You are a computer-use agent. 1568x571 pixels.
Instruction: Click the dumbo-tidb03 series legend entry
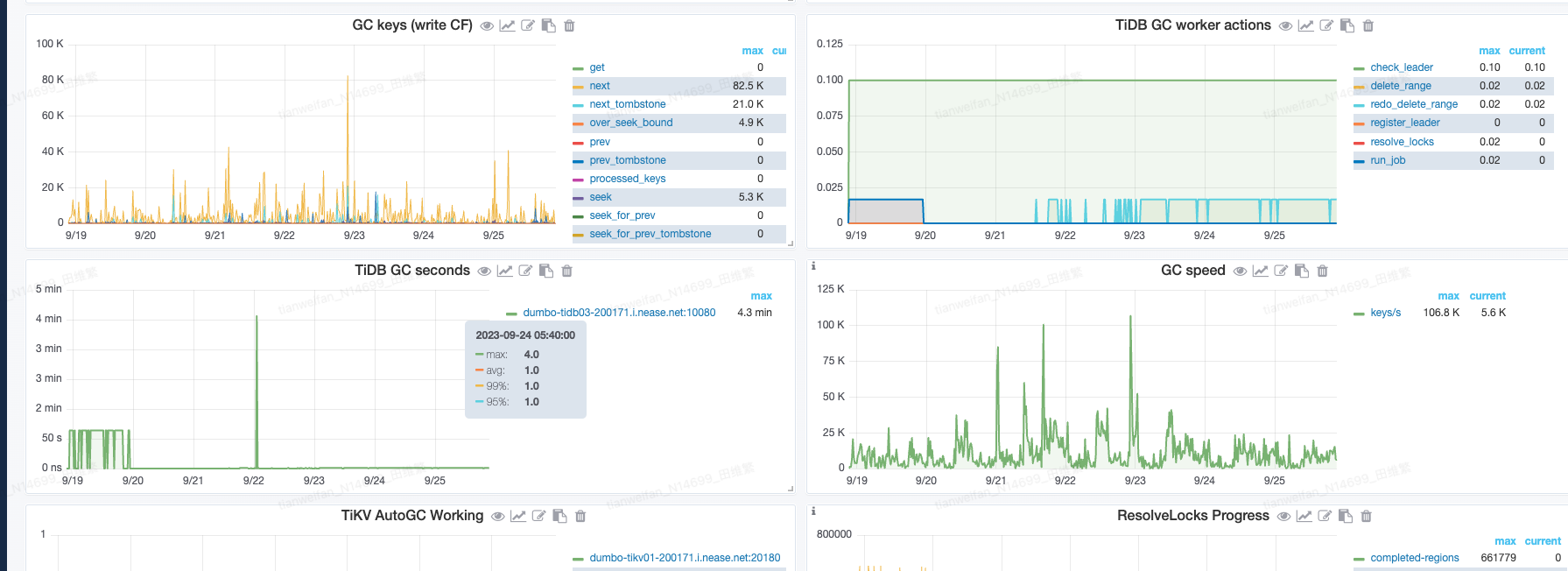tap(618, 313)
